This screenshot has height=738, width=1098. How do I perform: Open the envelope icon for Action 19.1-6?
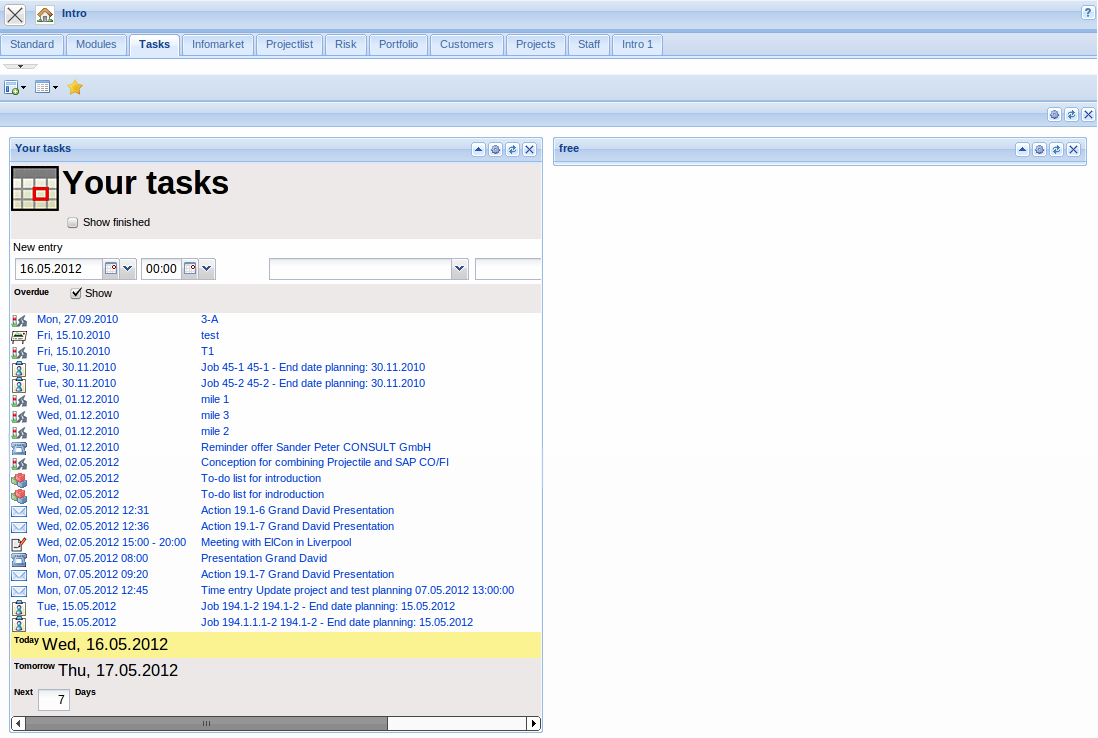19,510
